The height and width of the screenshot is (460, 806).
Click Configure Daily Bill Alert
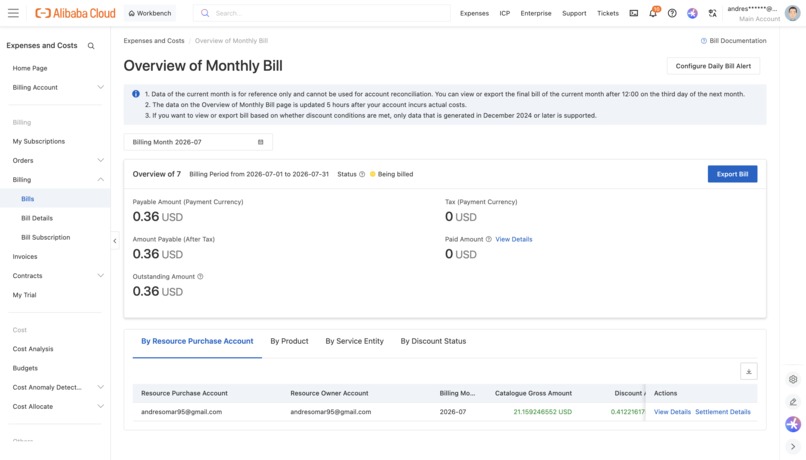click(x=713, y=66)
